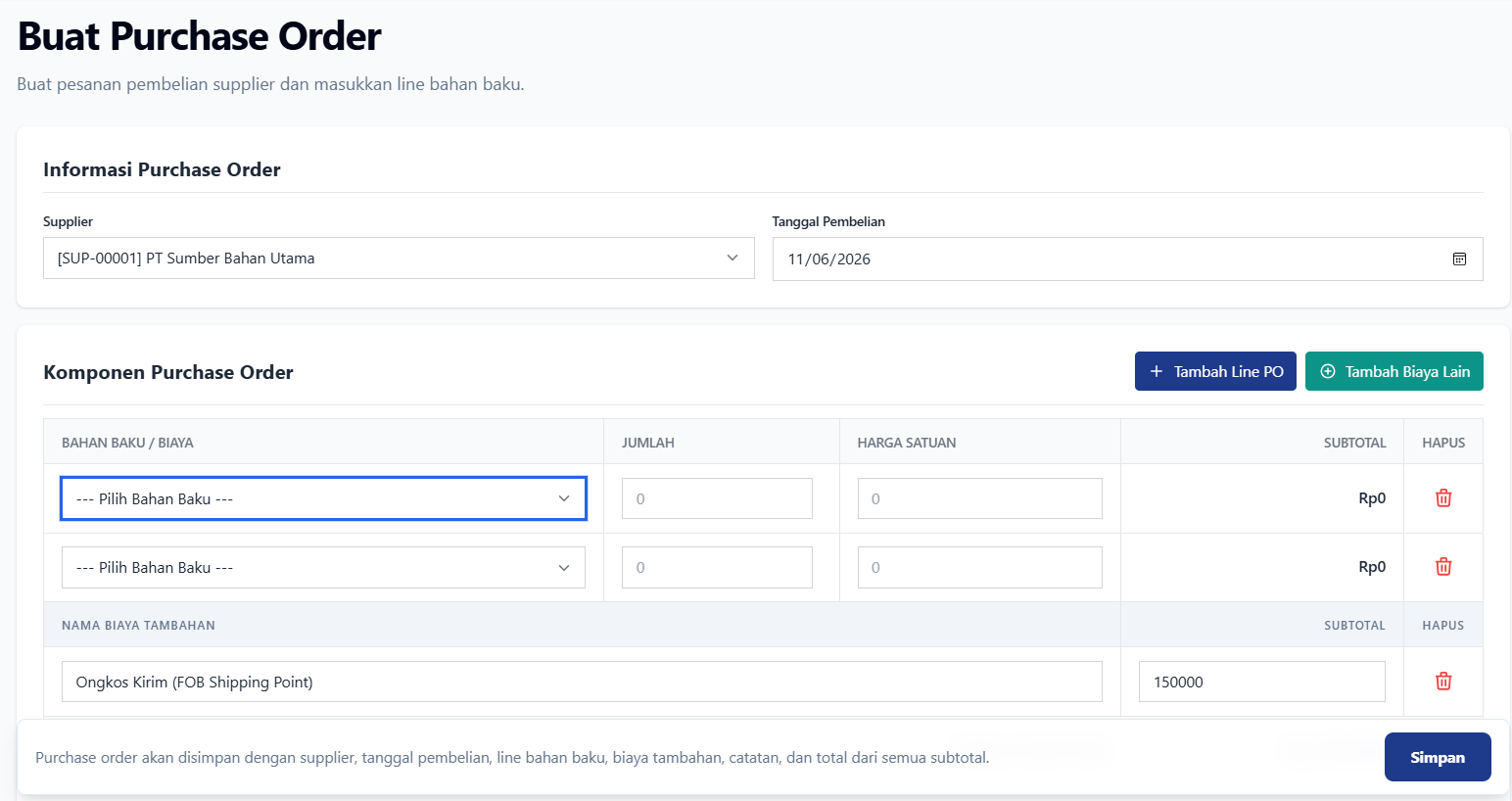Focus the Tanggal Pembelian date field
1512x801 pixels.
tap(1127, 259)
